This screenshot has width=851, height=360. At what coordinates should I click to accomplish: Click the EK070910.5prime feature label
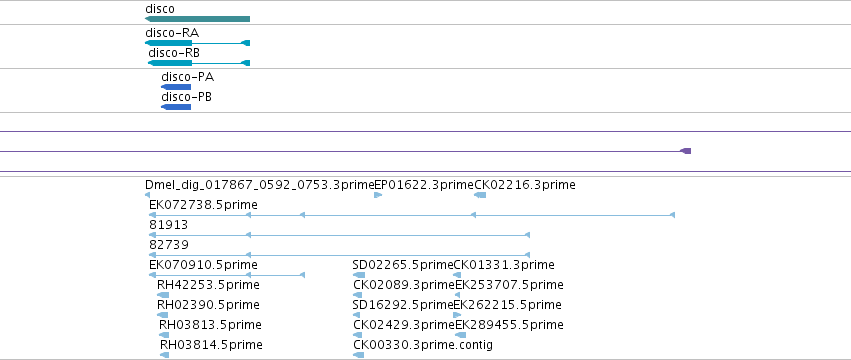pyautogui.click(x=204, y=265)
